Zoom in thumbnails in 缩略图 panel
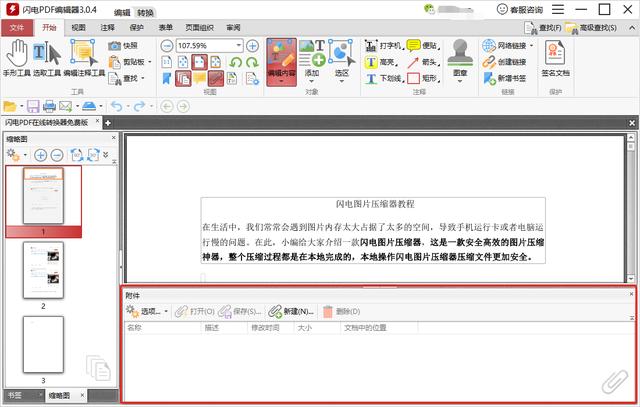Image resolution: width=640 pixels, height=407 pixels. tap(40, 155)
